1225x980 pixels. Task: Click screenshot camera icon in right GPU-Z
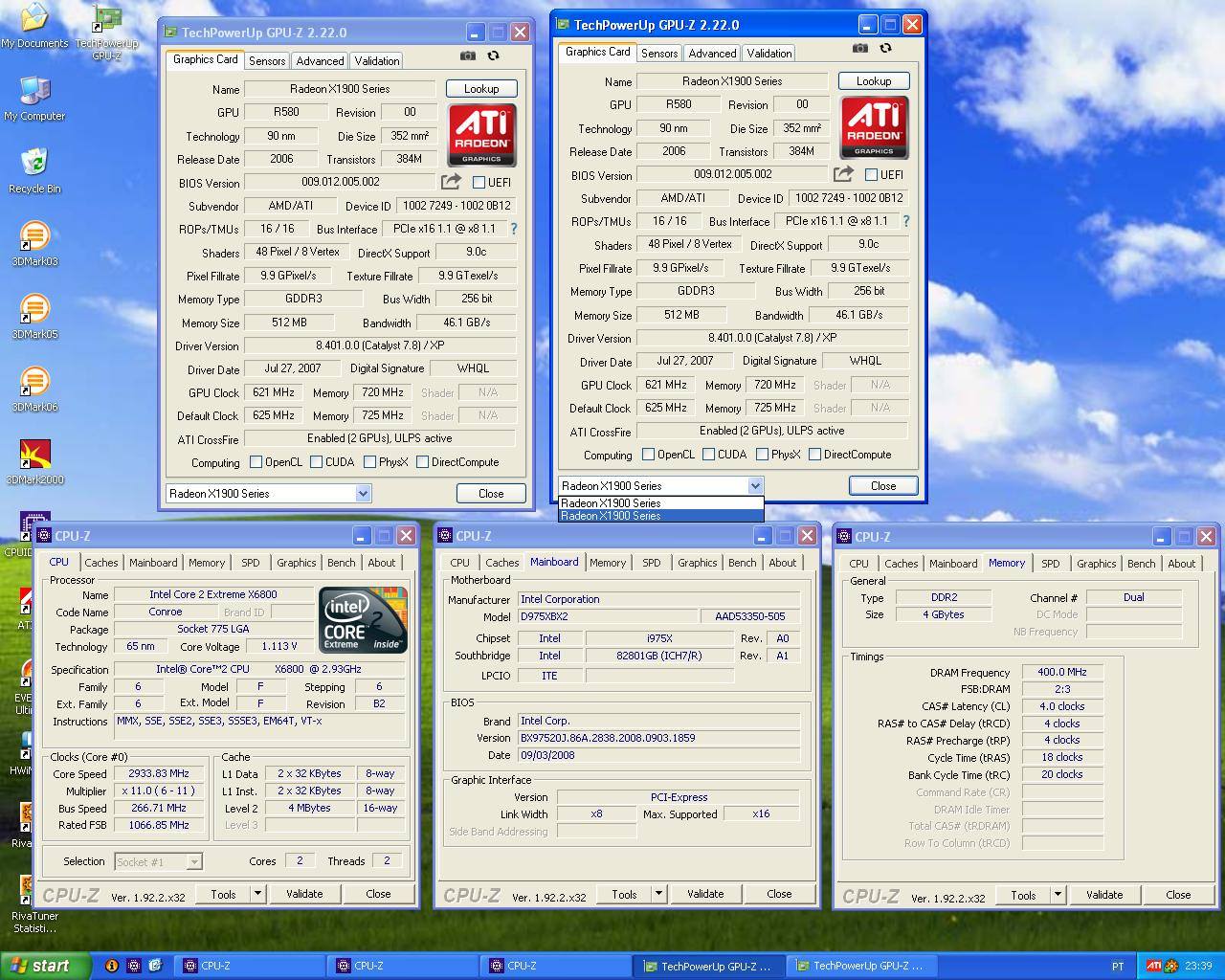(860, 48)
